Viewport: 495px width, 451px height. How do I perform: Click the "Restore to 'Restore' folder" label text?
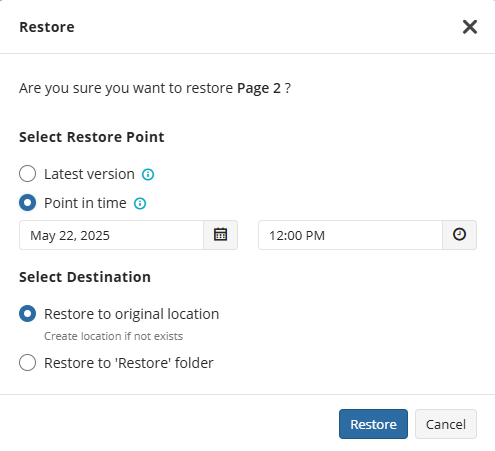(x=129, y=363)
